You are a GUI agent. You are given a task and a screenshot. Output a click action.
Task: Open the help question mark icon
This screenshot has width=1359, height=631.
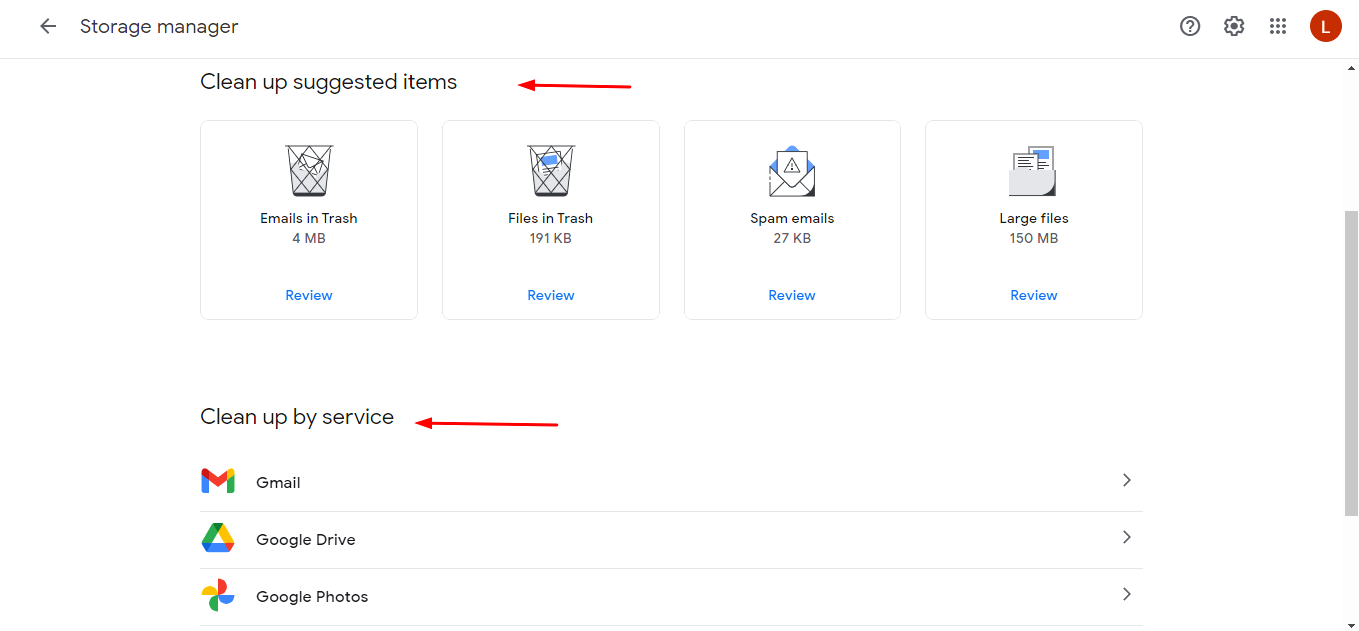1190,27
